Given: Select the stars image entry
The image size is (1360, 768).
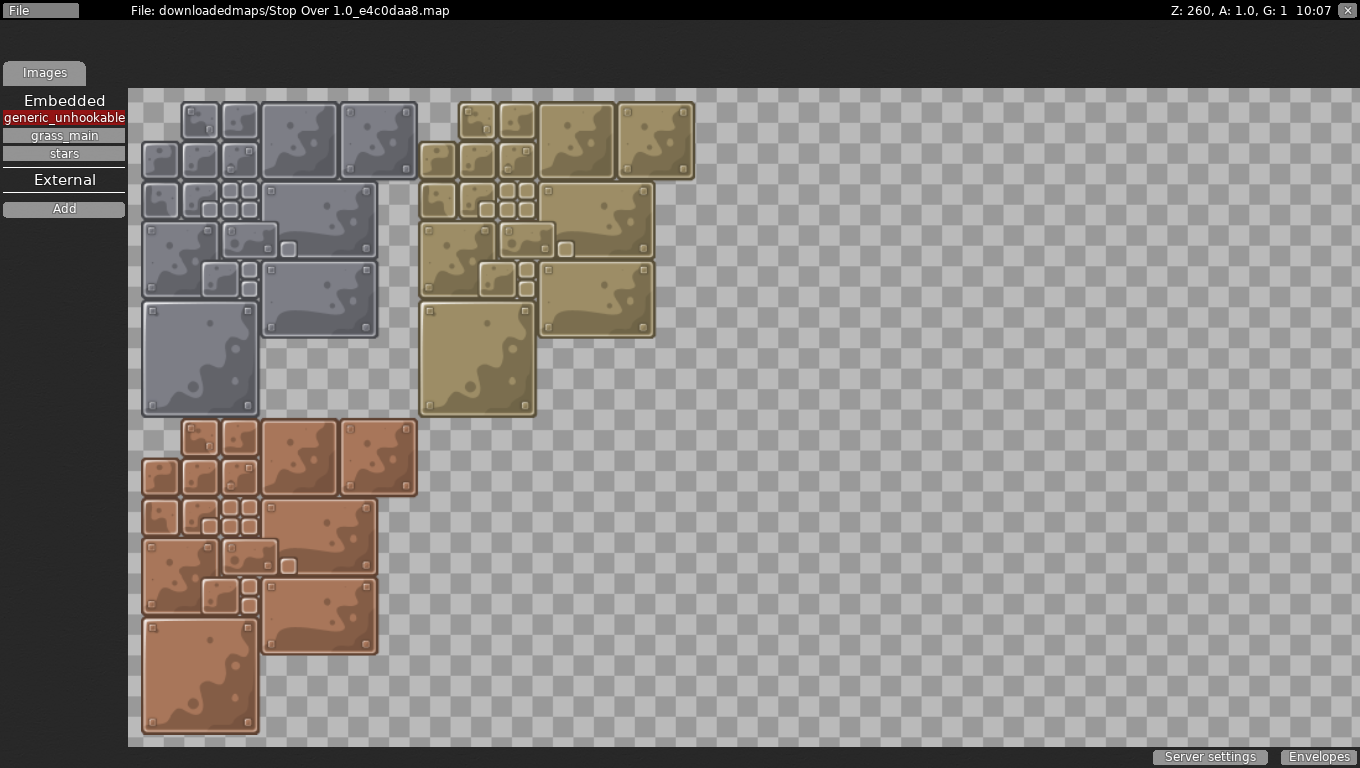Looking at the screenshot, I should point(64,154).
